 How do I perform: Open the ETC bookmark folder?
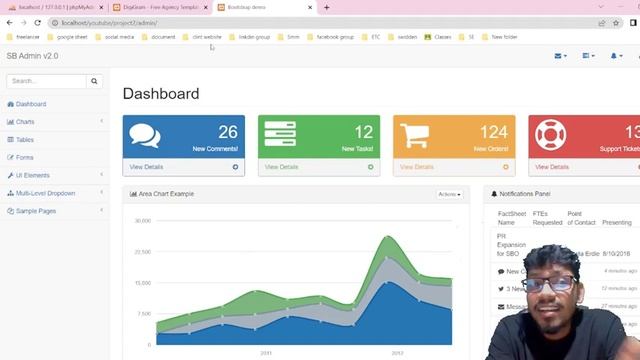point(371,37)
